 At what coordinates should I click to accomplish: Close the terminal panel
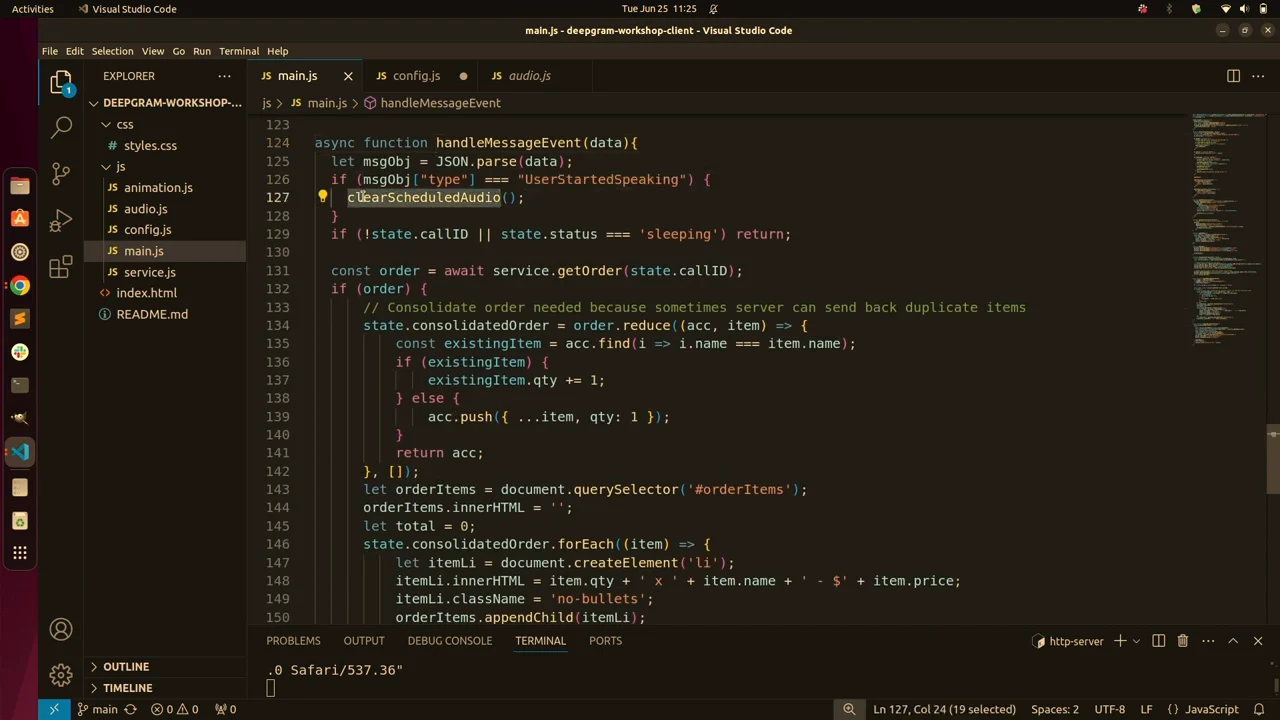click(x=1258, y=641)
